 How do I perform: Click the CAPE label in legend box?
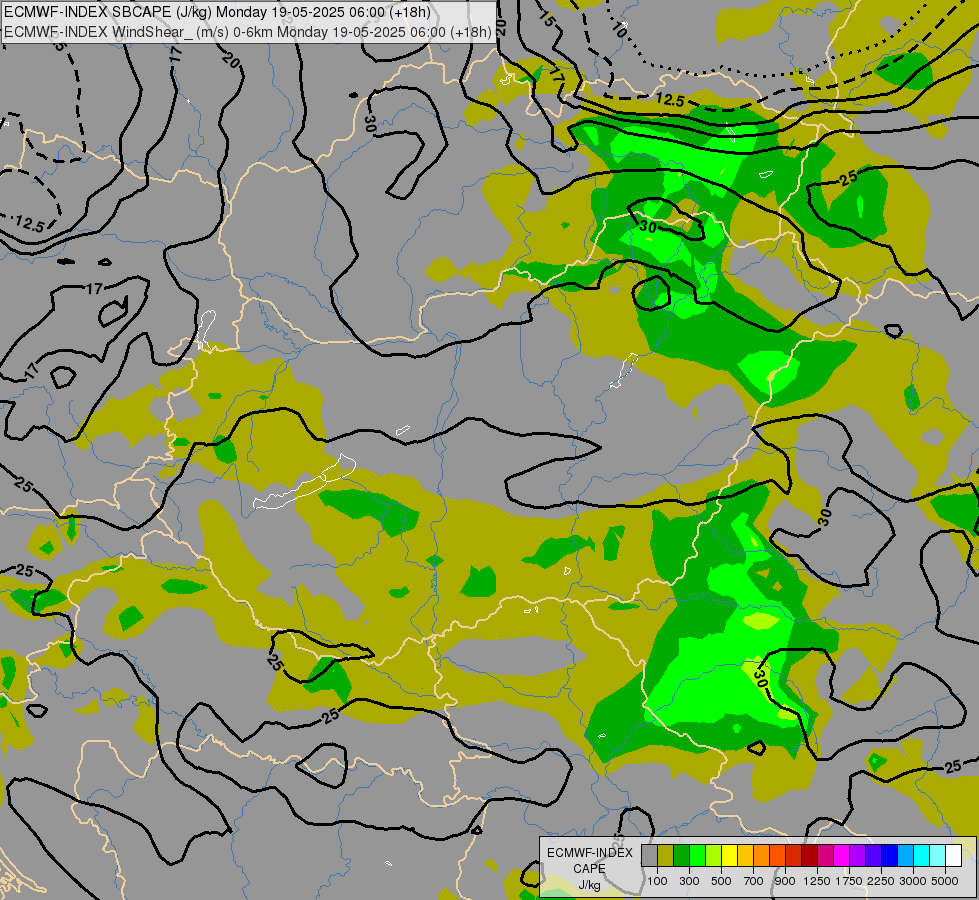[x=589, y=869]
